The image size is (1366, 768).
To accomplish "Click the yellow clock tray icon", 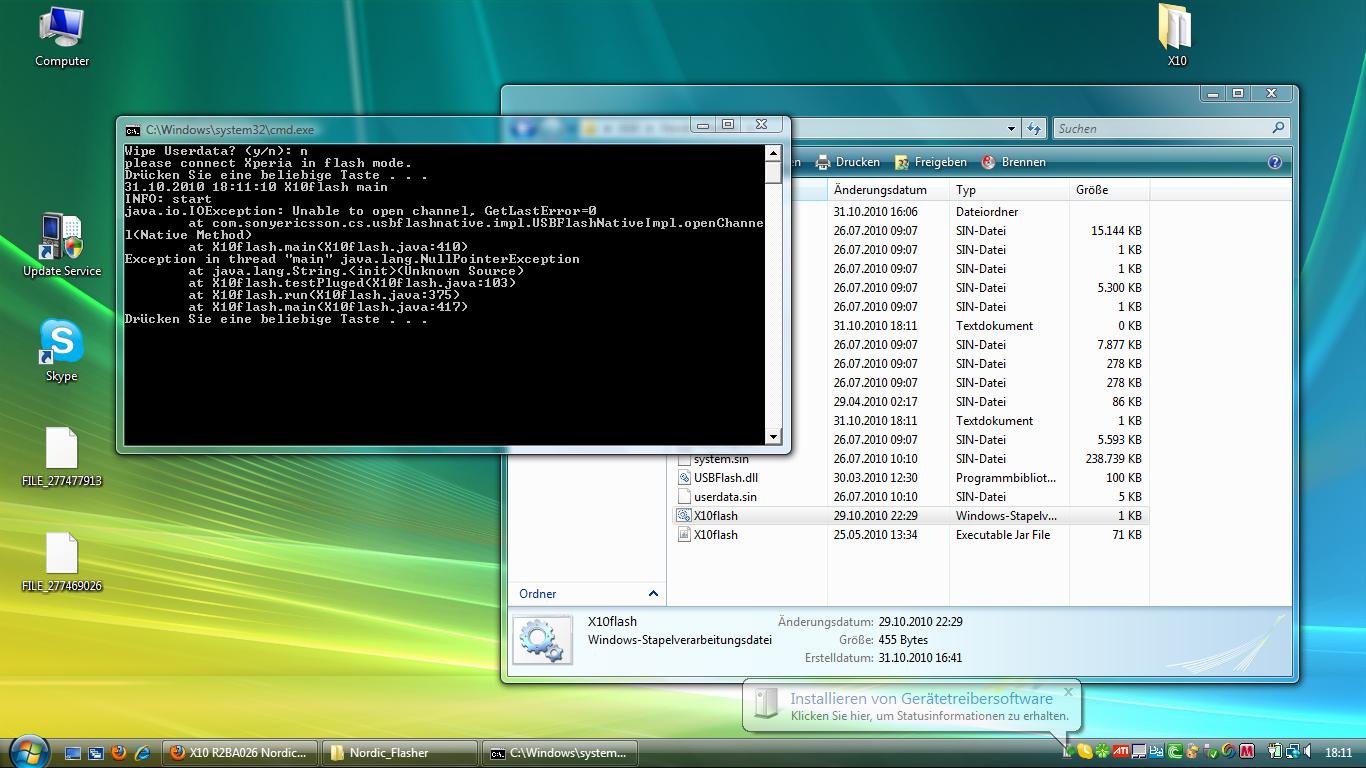I will coord(1085,751).
